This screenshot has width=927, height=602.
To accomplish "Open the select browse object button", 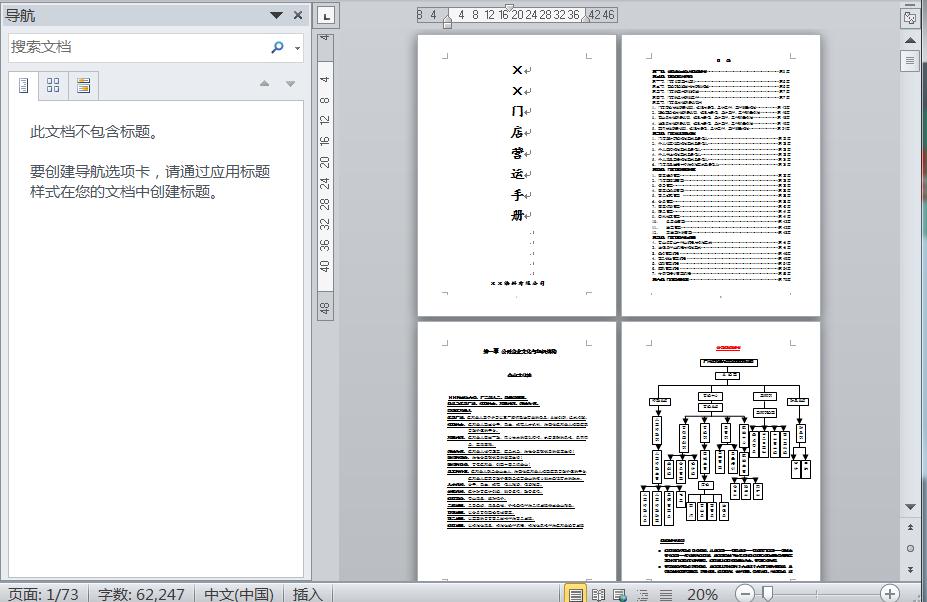I will click(x=910, y=548).
